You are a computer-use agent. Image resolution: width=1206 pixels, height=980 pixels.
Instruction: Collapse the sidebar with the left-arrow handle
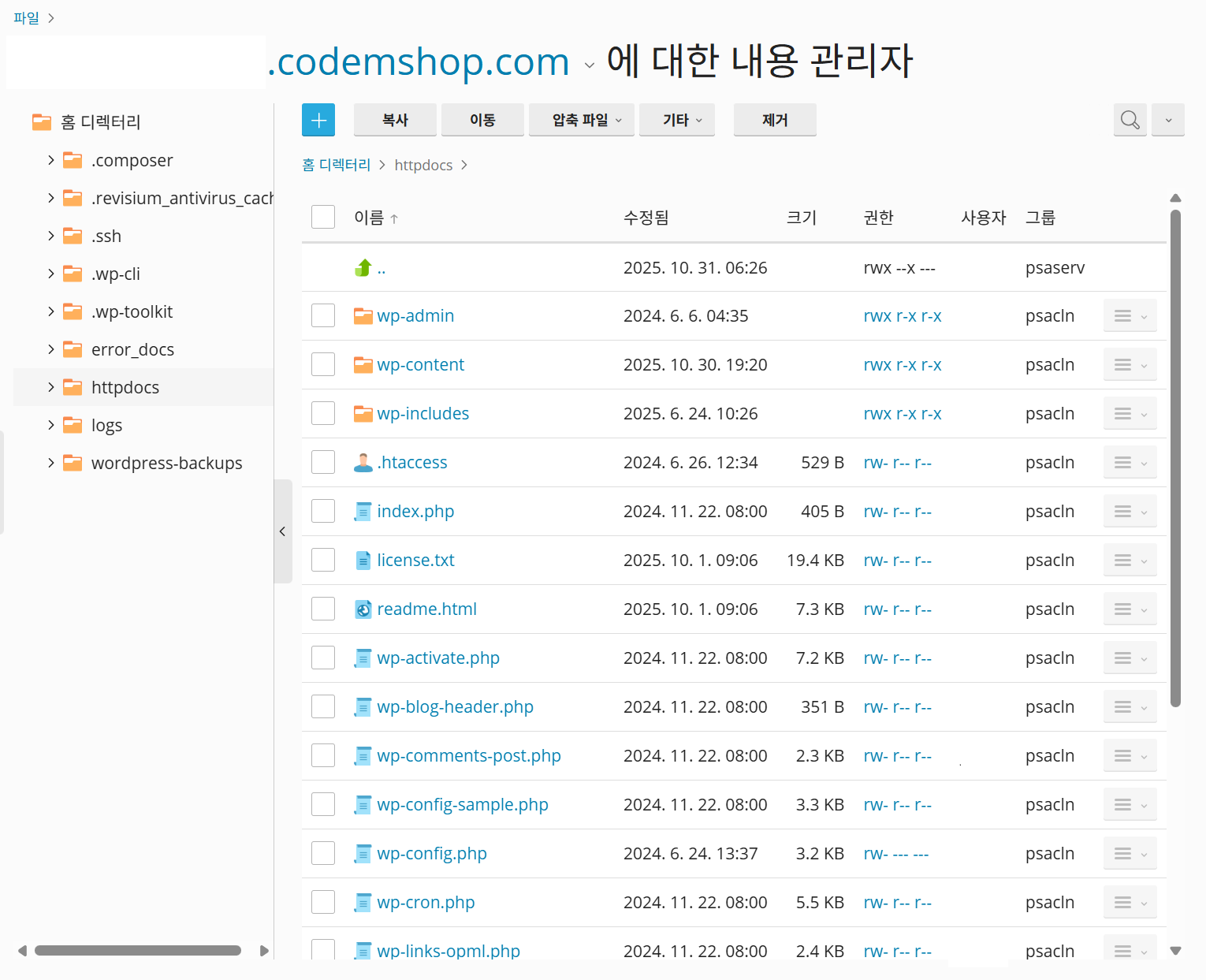tap(282, 531)
